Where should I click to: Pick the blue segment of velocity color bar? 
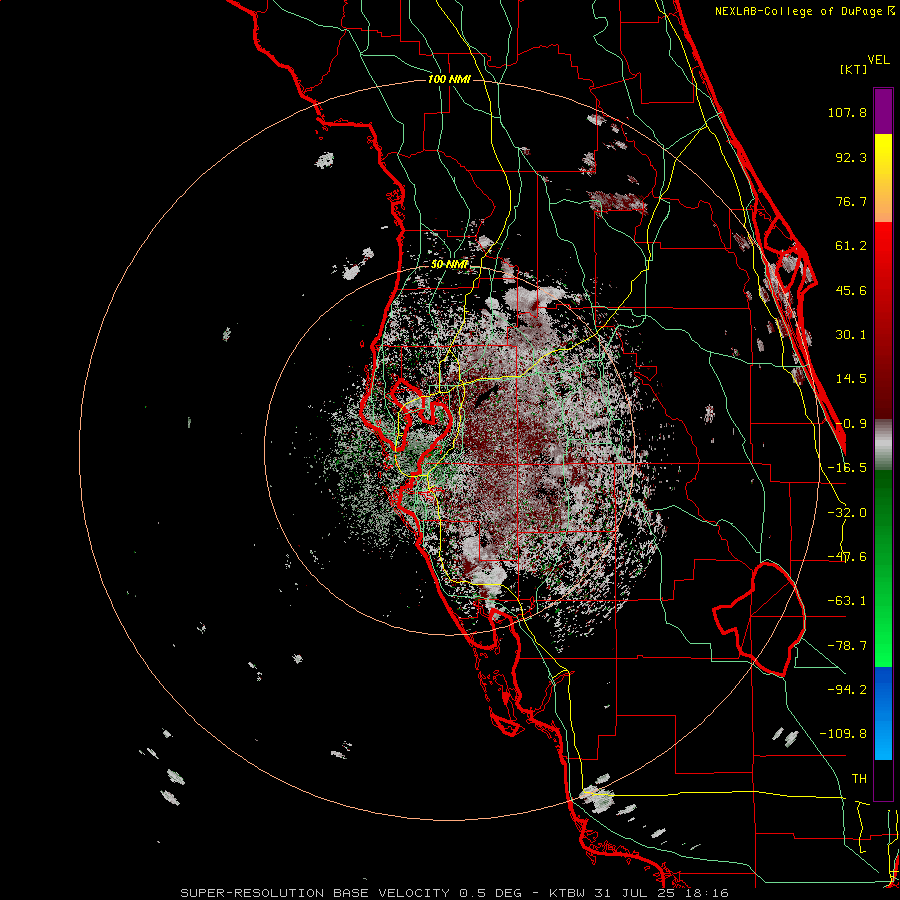coord(883,713)
